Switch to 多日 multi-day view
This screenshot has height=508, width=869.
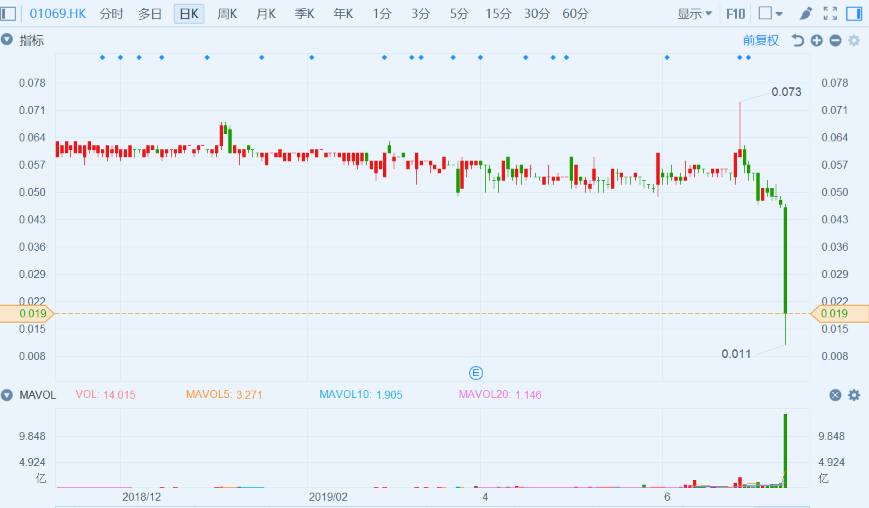[x=150, y=13]
